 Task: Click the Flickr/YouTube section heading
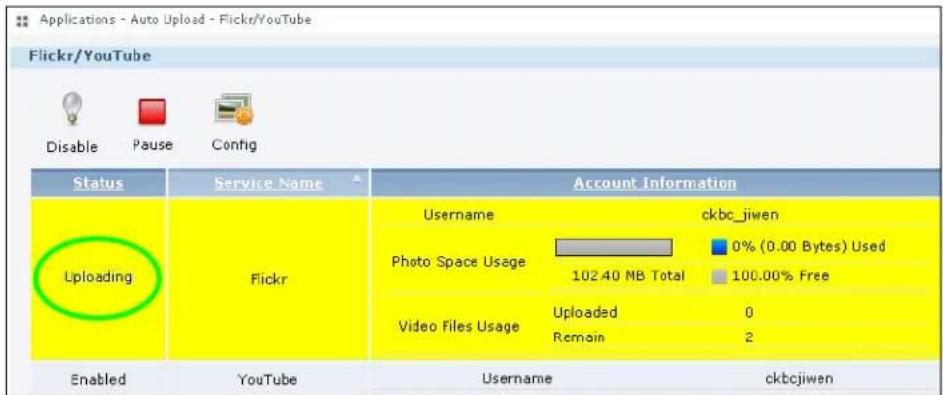90,57
